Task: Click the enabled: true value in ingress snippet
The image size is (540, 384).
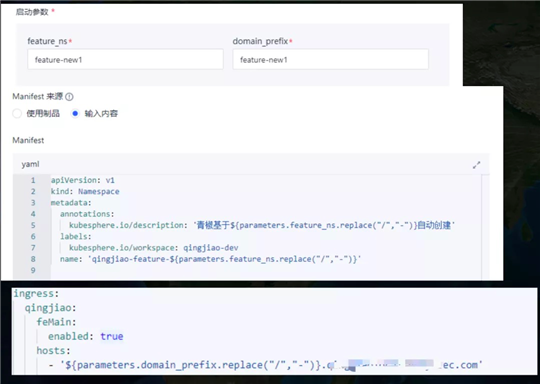Action: click(112, 336)
